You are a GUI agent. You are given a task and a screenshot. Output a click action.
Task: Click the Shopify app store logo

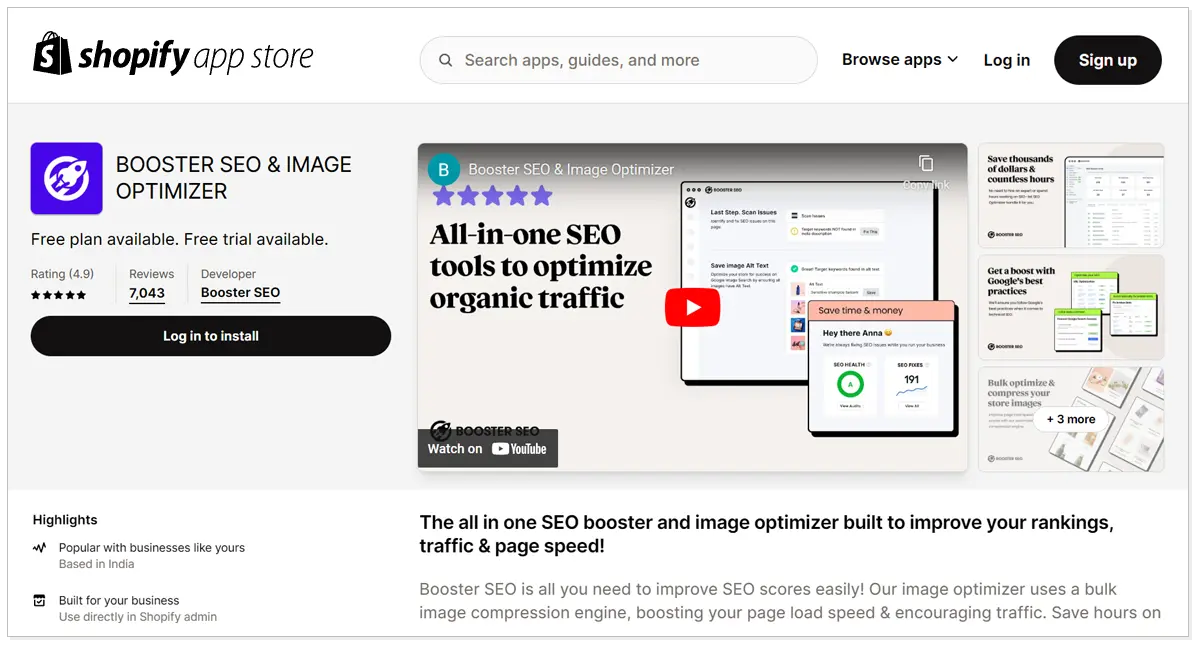point(173,54)
